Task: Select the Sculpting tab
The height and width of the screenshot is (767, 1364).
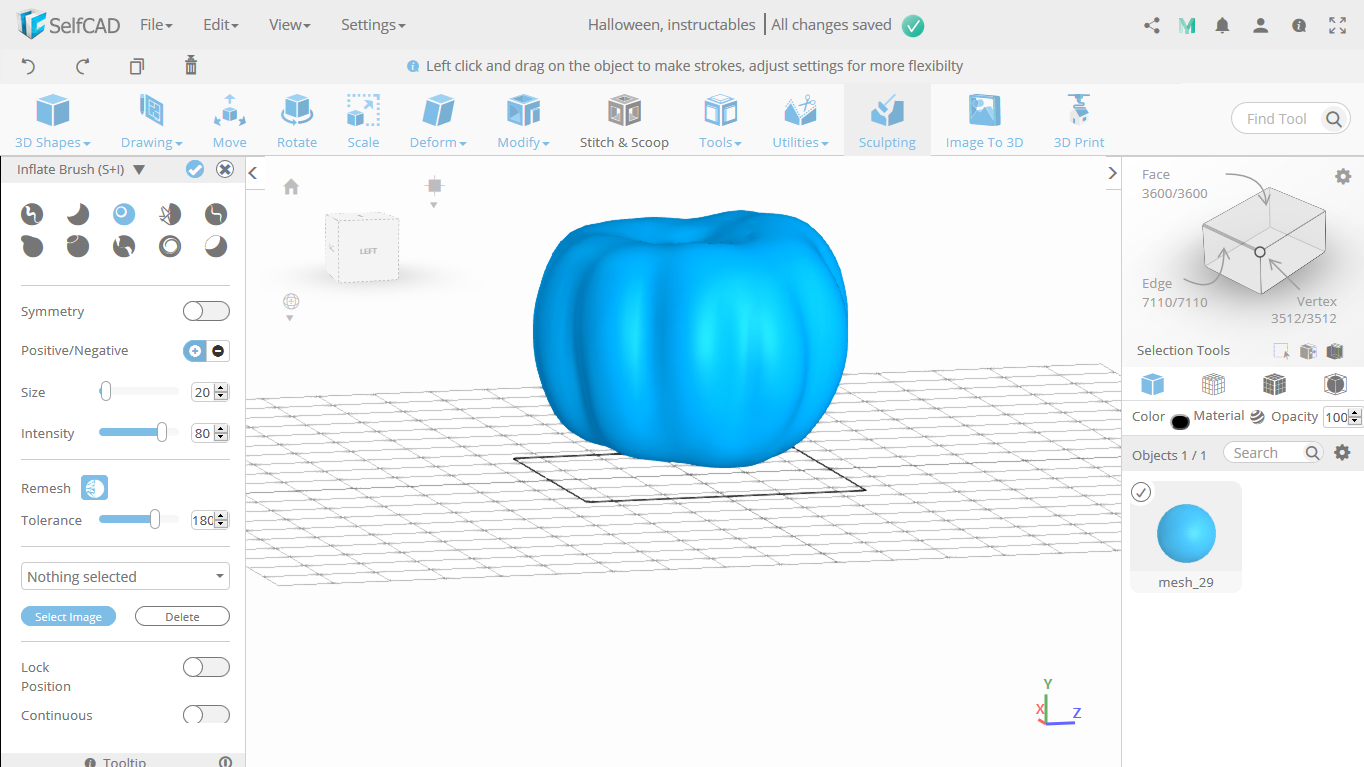Action: [887, 121]
